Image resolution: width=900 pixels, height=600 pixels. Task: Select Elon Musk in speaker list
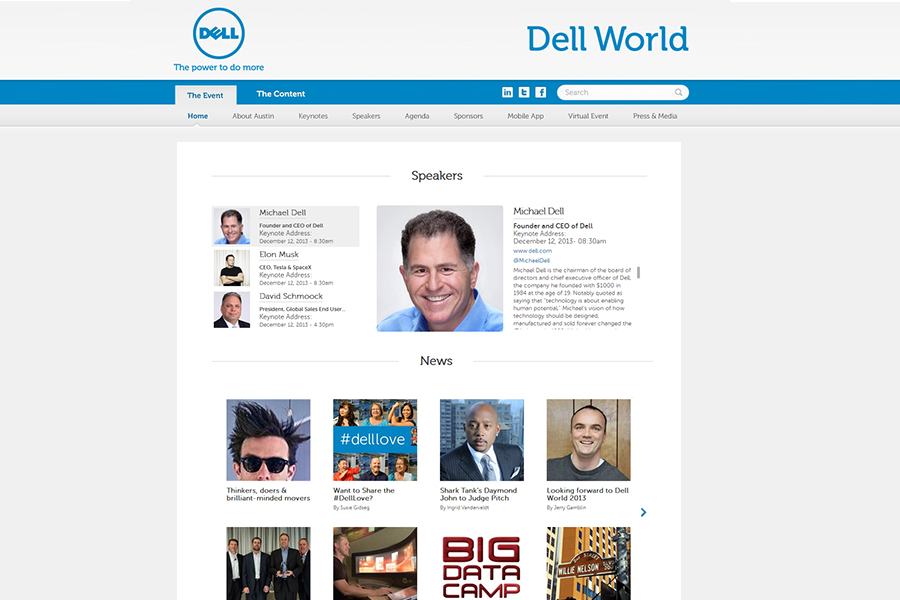(x=286, y=268)
